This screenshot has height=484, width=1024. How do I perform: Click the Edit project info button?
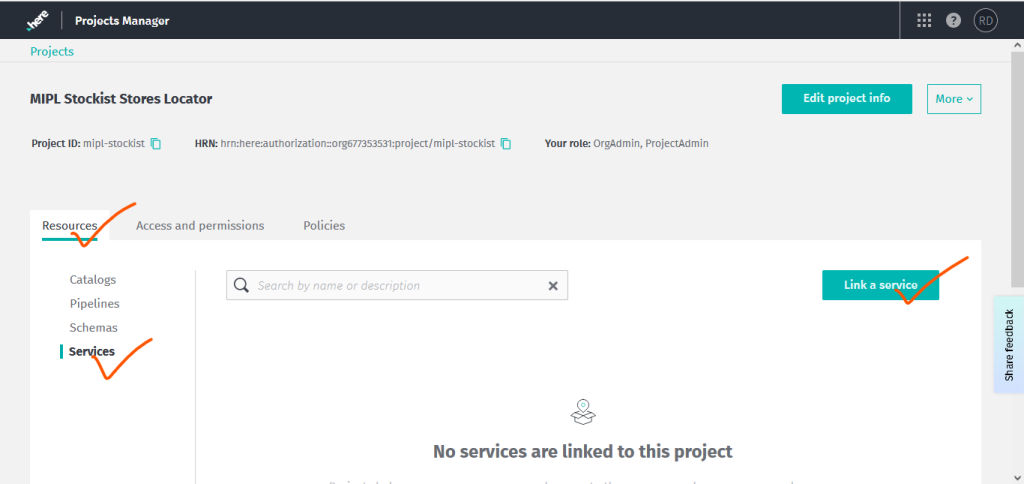coord(846,99)
